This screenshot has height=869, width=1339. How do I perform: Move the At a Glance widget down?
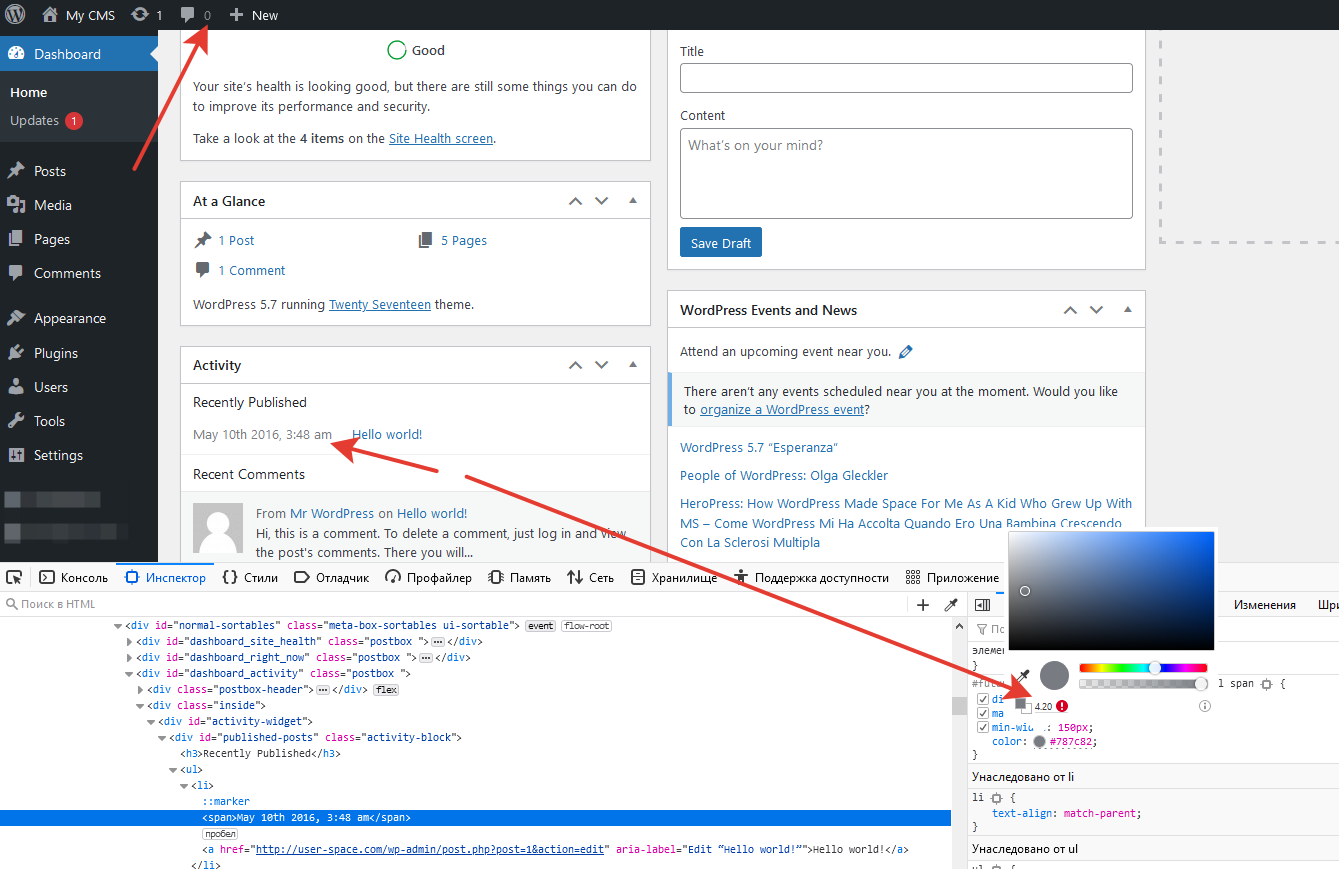tap(601, 201)
